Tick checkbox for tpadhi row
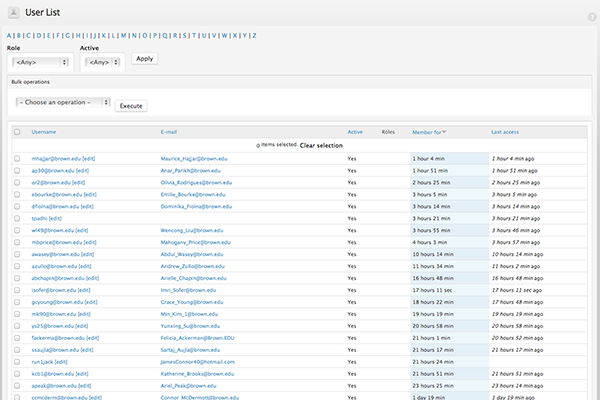 coord(17,219)
